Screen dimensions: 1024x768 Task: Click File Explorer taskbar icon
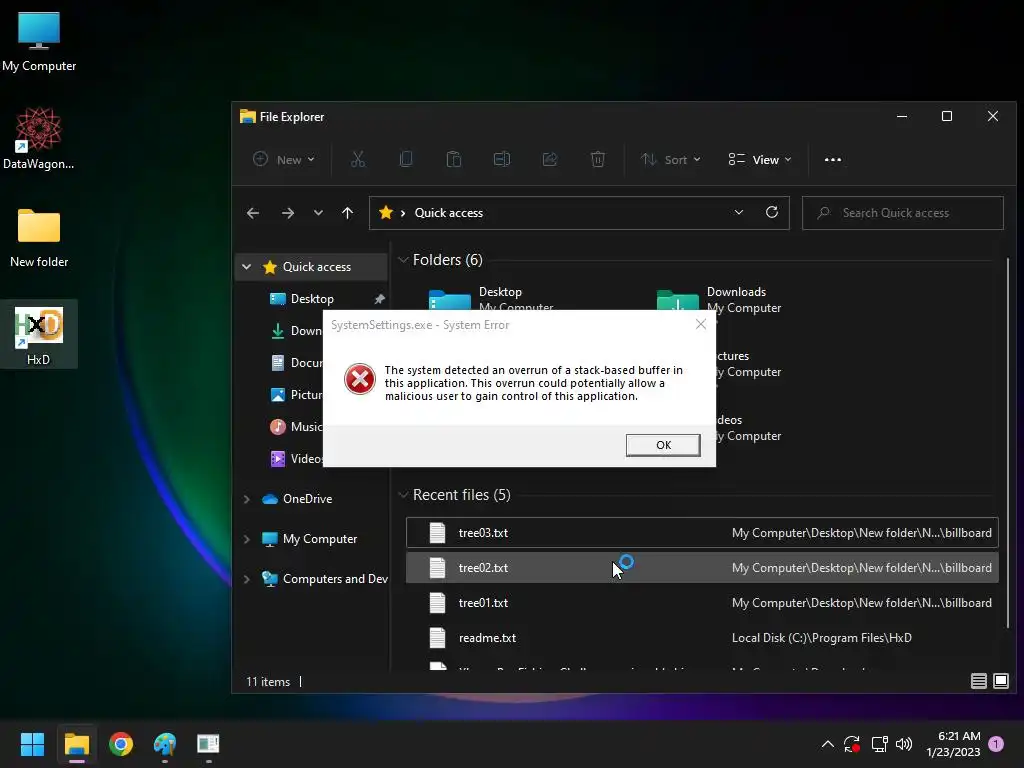tap(76, 744)
